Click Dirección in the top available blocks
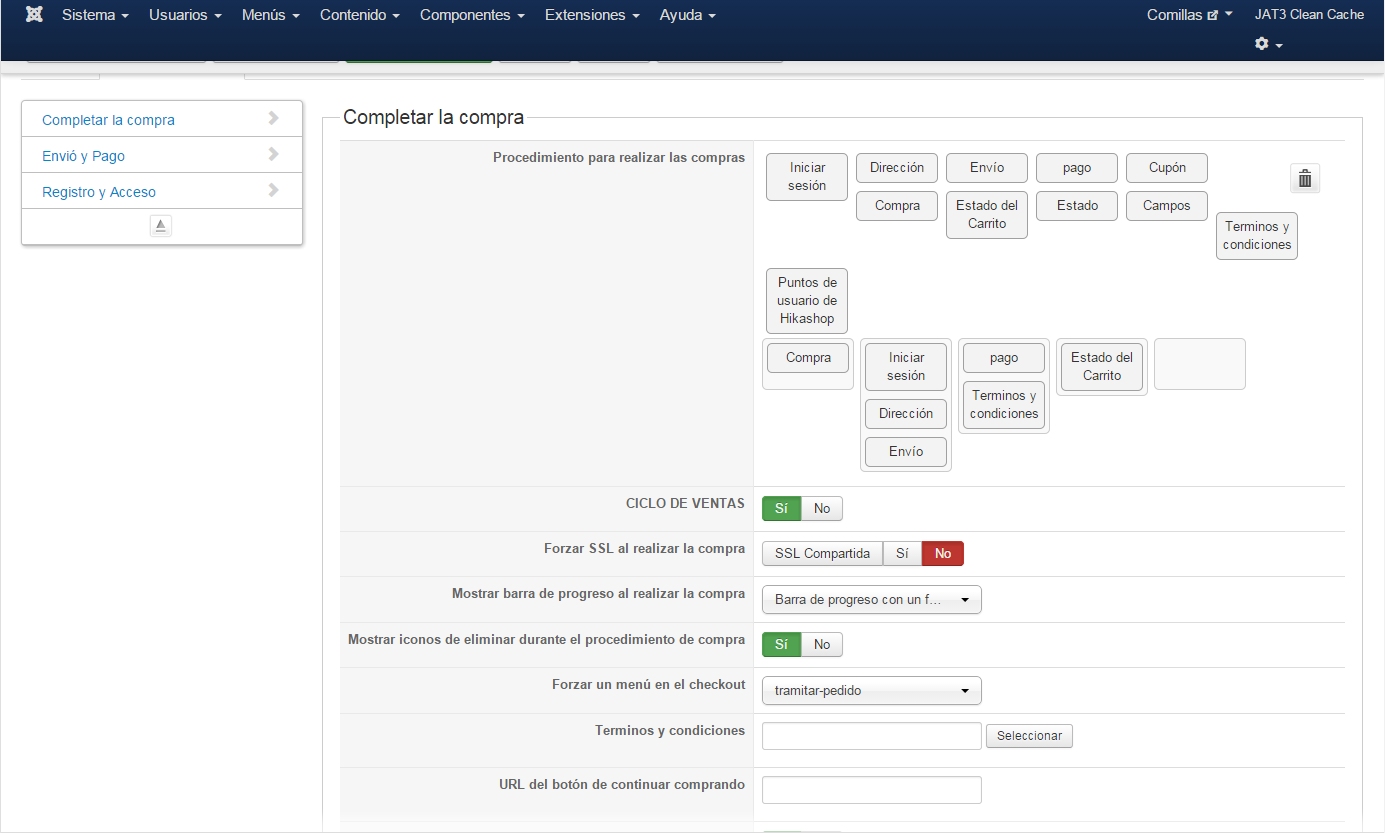Image resolution: width=1385 pixels, height=833 pixels. click(897, 167)
